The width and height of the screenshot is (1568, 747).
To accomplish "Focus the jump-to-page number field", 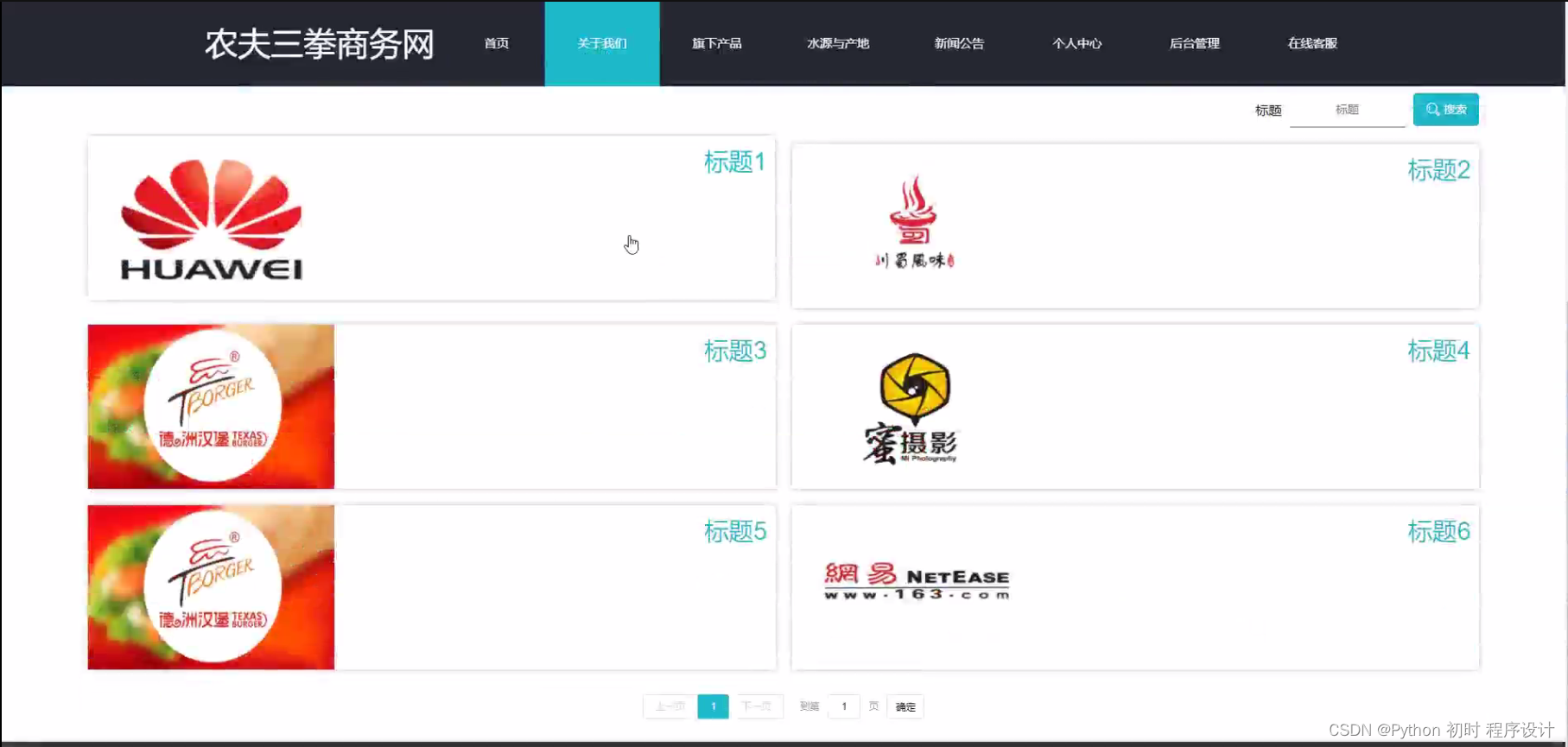I will point(844,706).
